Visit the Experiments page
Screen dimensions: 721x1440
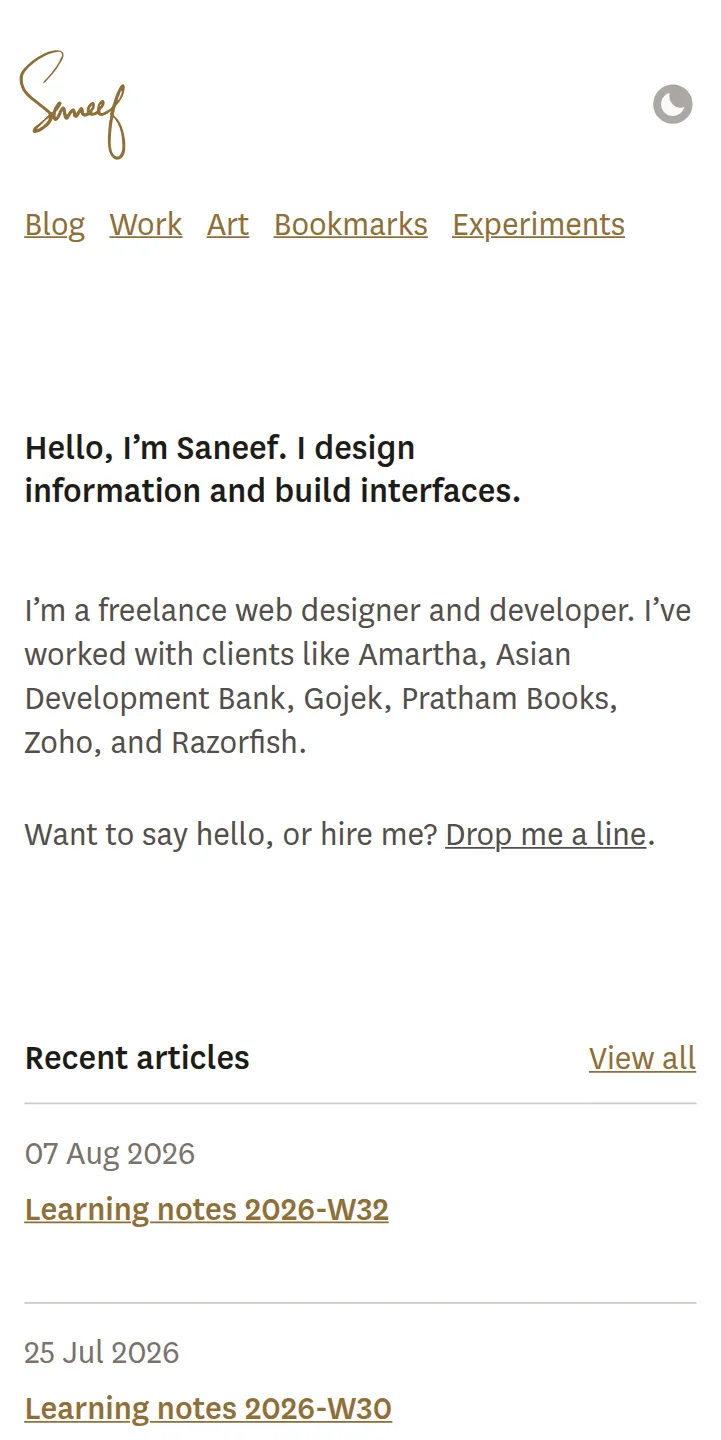pos(539,225)
